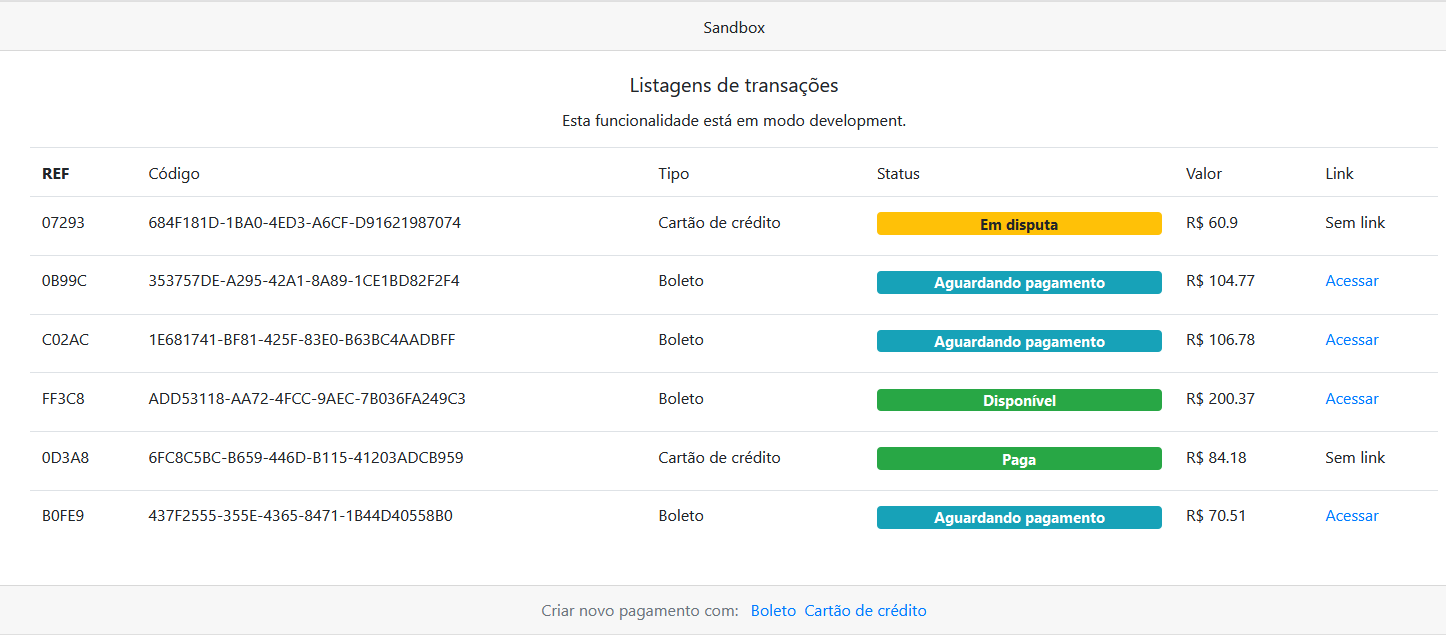Screen dimensions: 1446x635
Task: Click the Status column header
Action: [x=898, y=174]
